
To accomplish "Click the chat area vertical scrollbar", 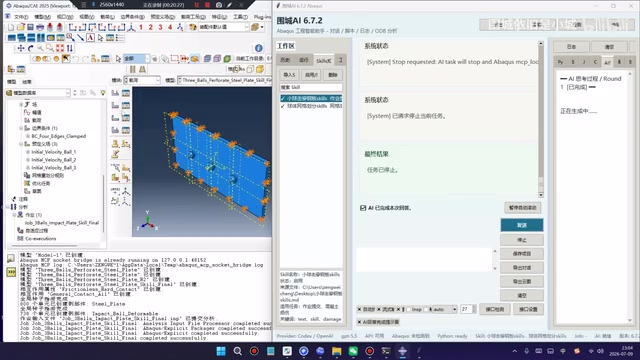I will pyautogui.click(x=541, y=119).
